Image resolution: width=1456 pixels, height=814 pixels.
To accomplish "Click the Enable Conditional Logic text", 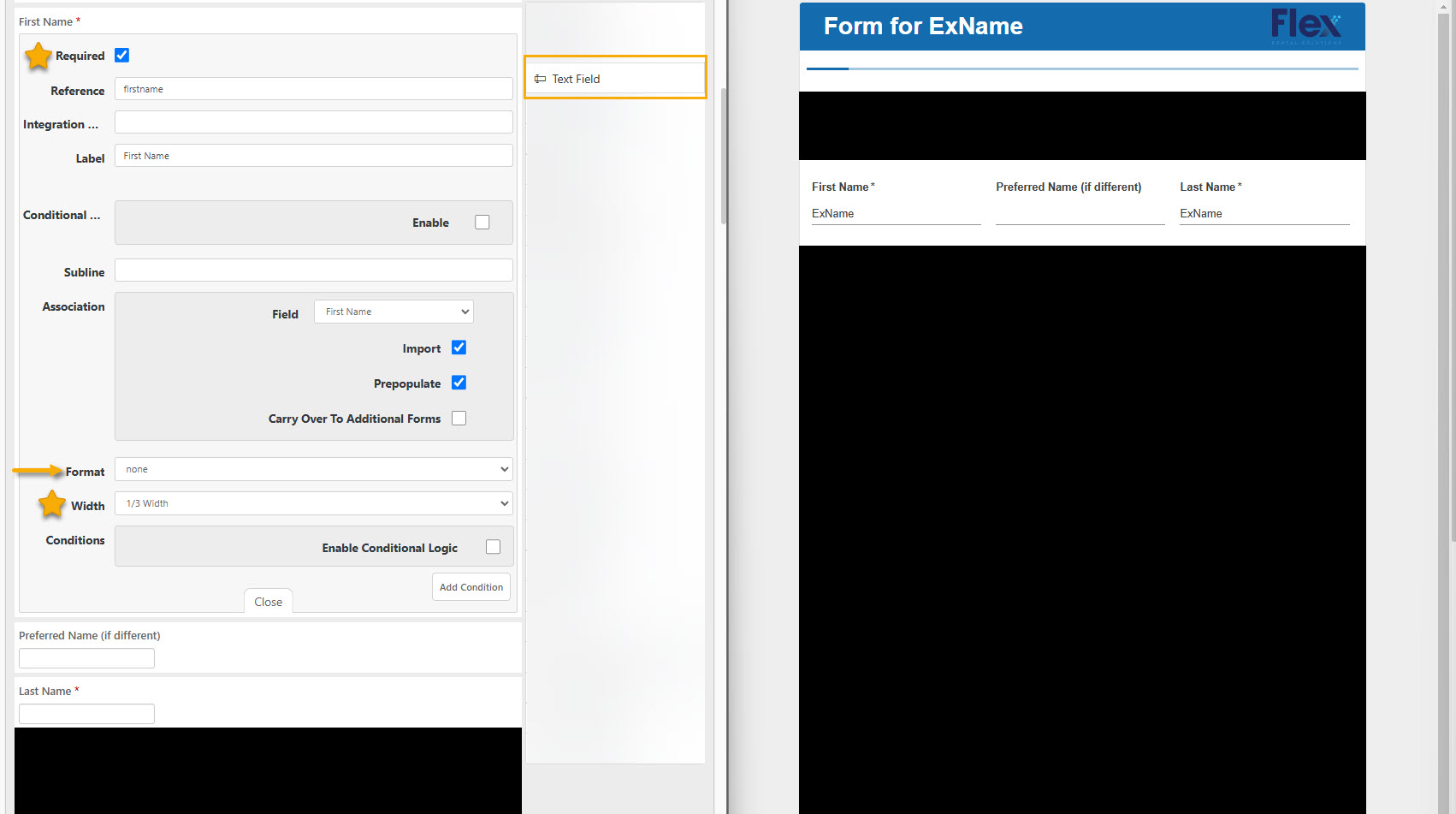I will 390,548.
